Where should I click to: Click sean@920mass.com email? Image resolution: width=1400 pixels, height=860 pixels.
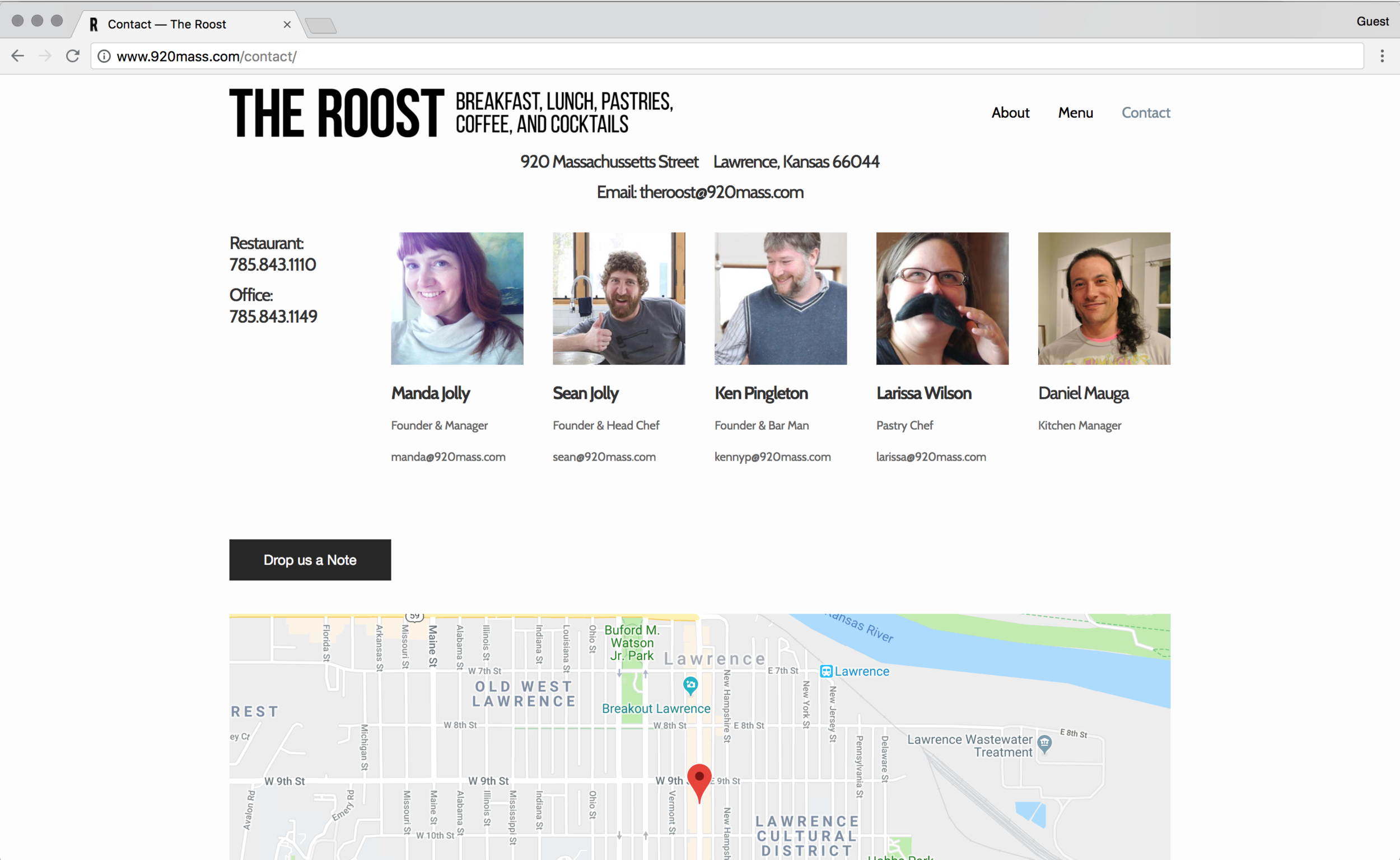coord(604,457)
